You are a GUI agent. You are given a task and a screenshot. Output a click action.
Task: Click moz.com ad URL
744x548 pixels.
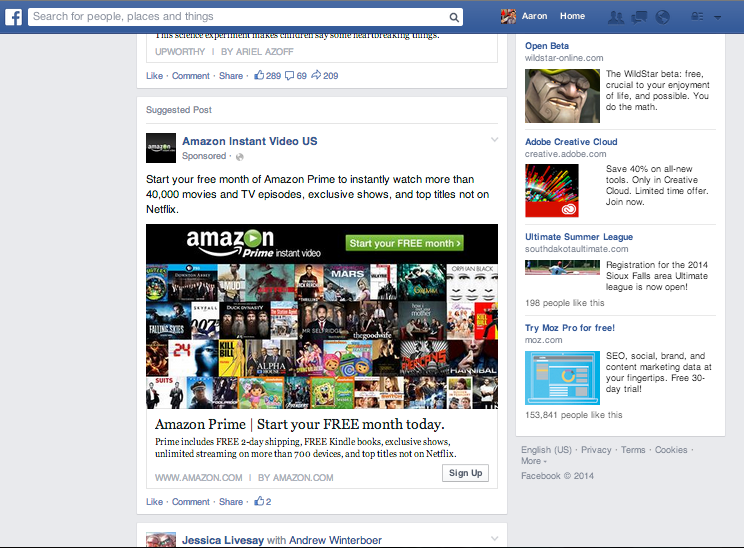[x=543, y=340]
